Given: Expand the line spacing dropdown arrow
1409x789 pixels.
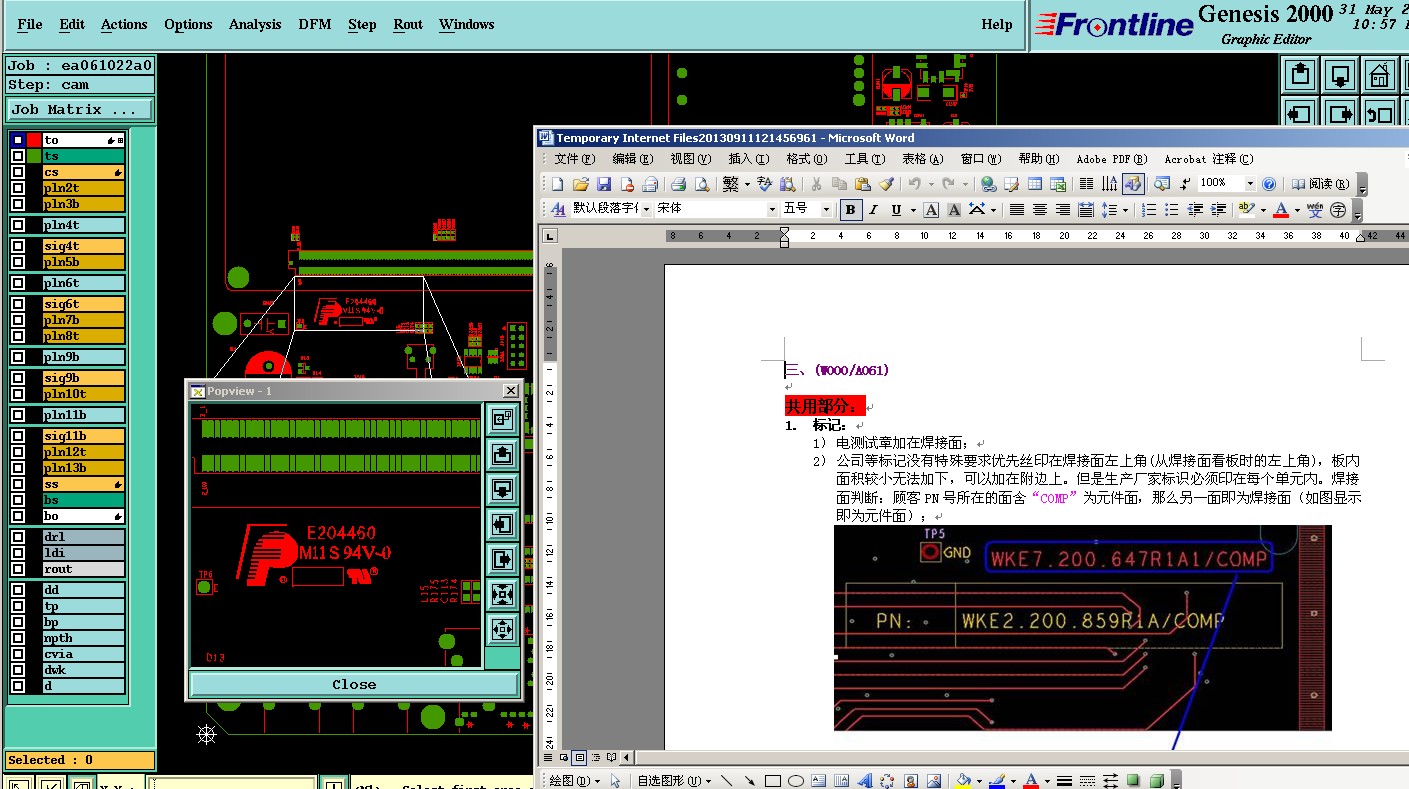Looking at the screenshot, I should click(1125, 210).
